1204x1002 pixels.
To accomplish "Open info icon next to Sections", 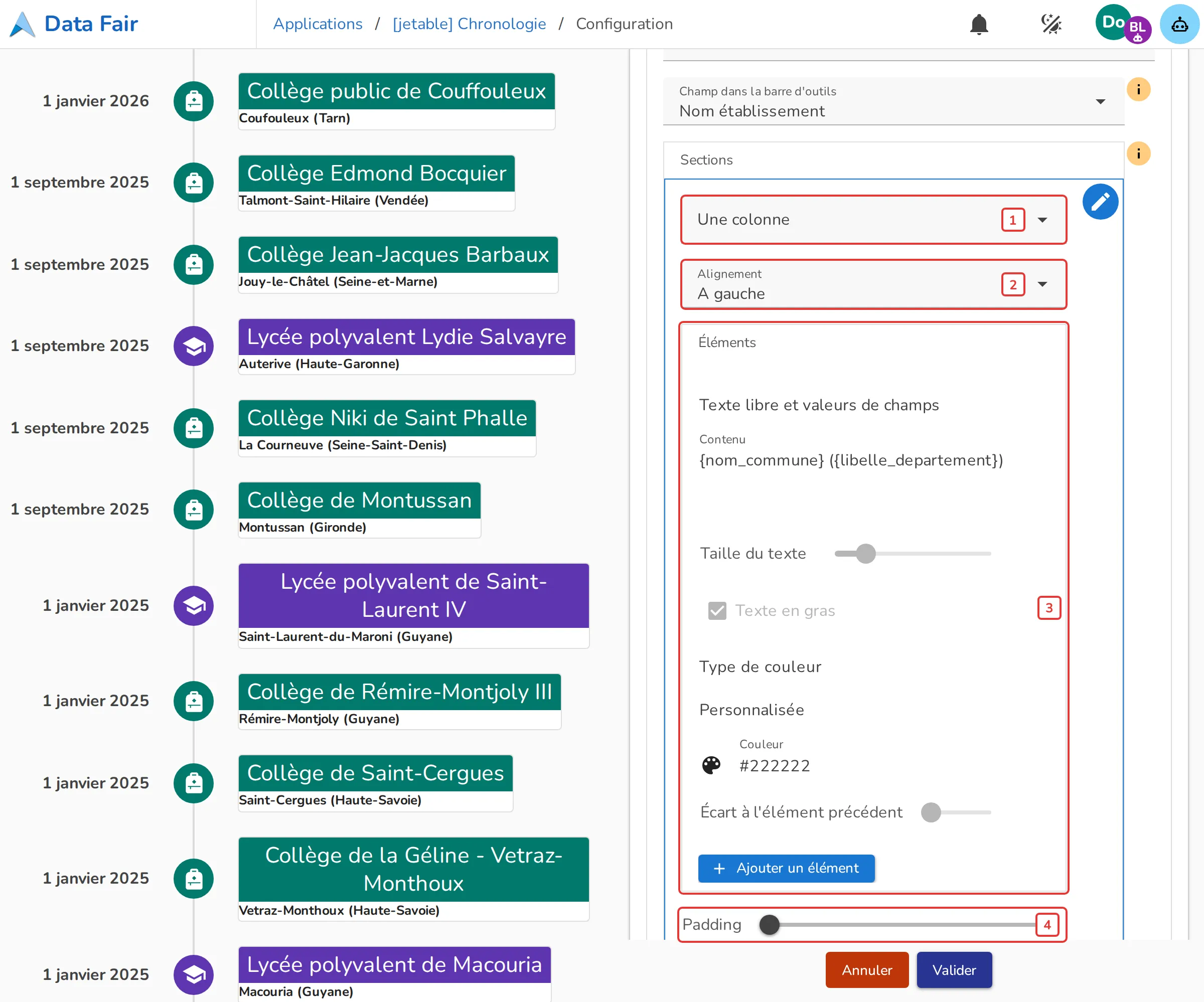I will pyautogui.click(x=1138, y=153).
